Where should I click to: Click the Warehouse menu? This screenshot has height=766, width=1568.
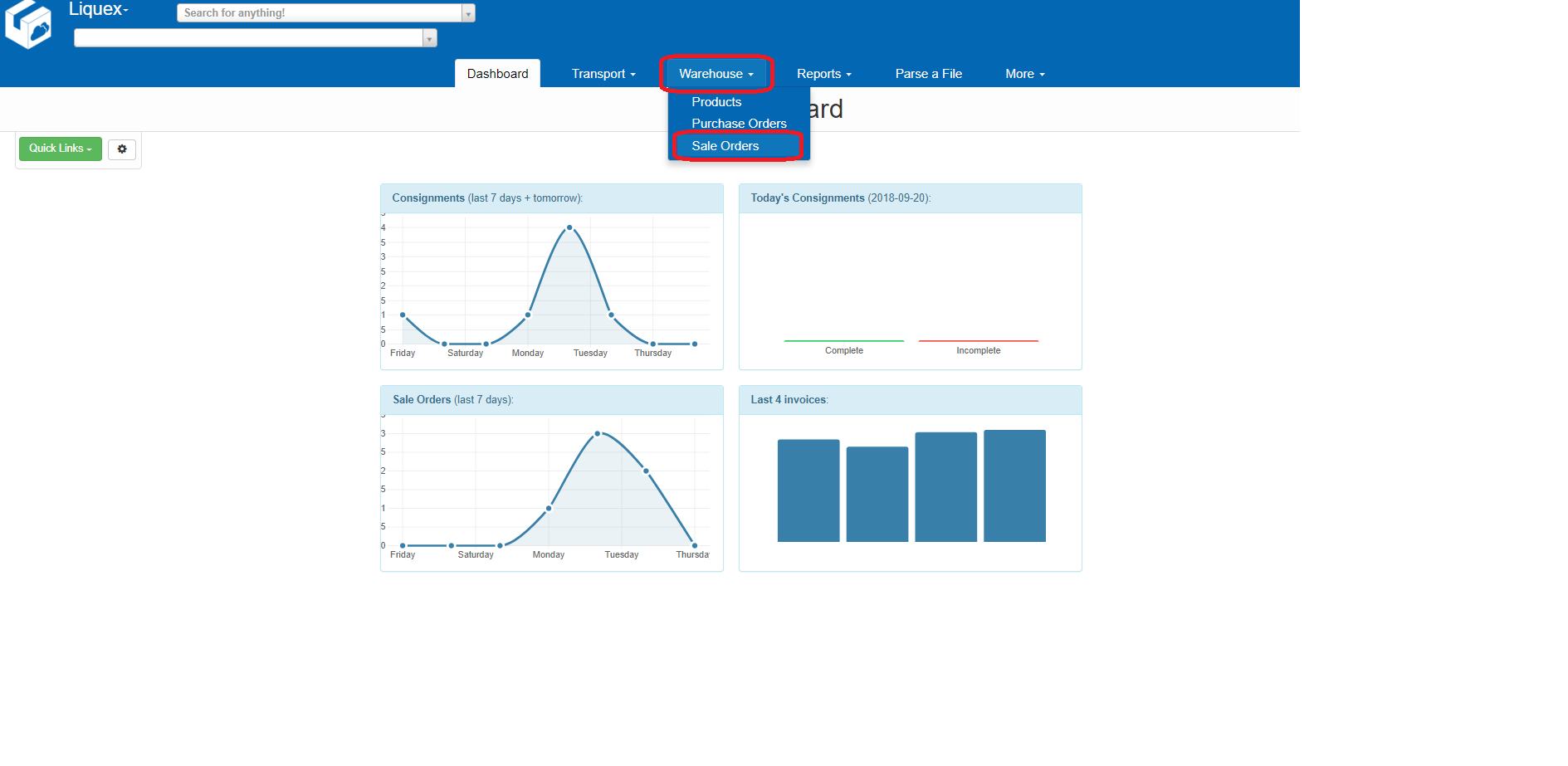click(x=716, y=74)
